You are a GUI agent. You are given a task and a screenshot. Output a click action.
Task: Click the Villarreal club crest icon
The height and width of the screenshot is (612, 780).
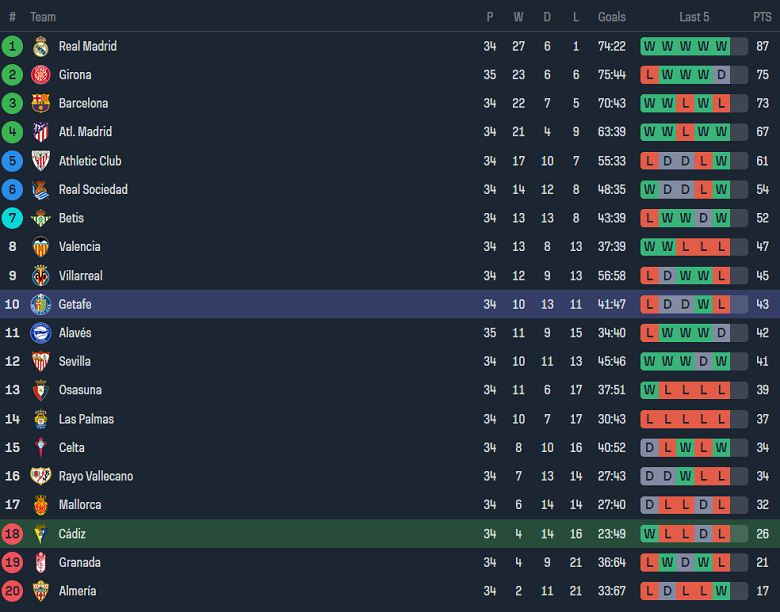(x=41, y=276)
